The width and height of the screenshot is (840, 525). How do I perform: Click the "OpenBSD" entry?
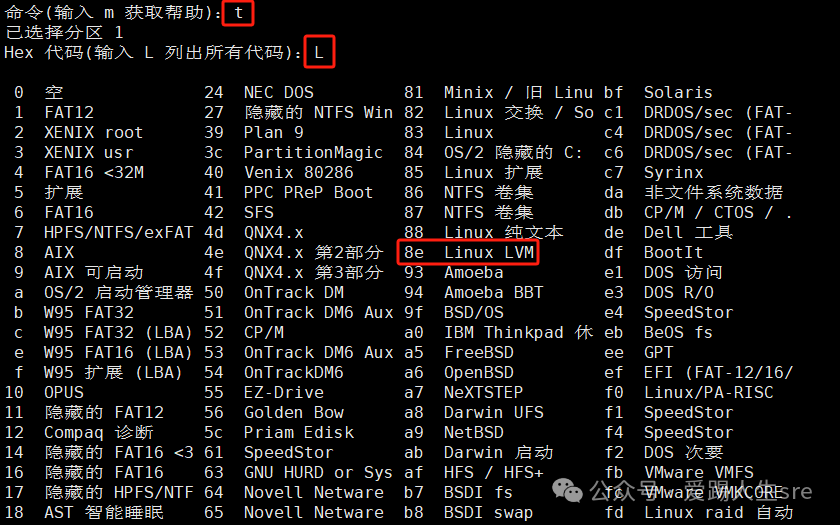tap(479, 372)
